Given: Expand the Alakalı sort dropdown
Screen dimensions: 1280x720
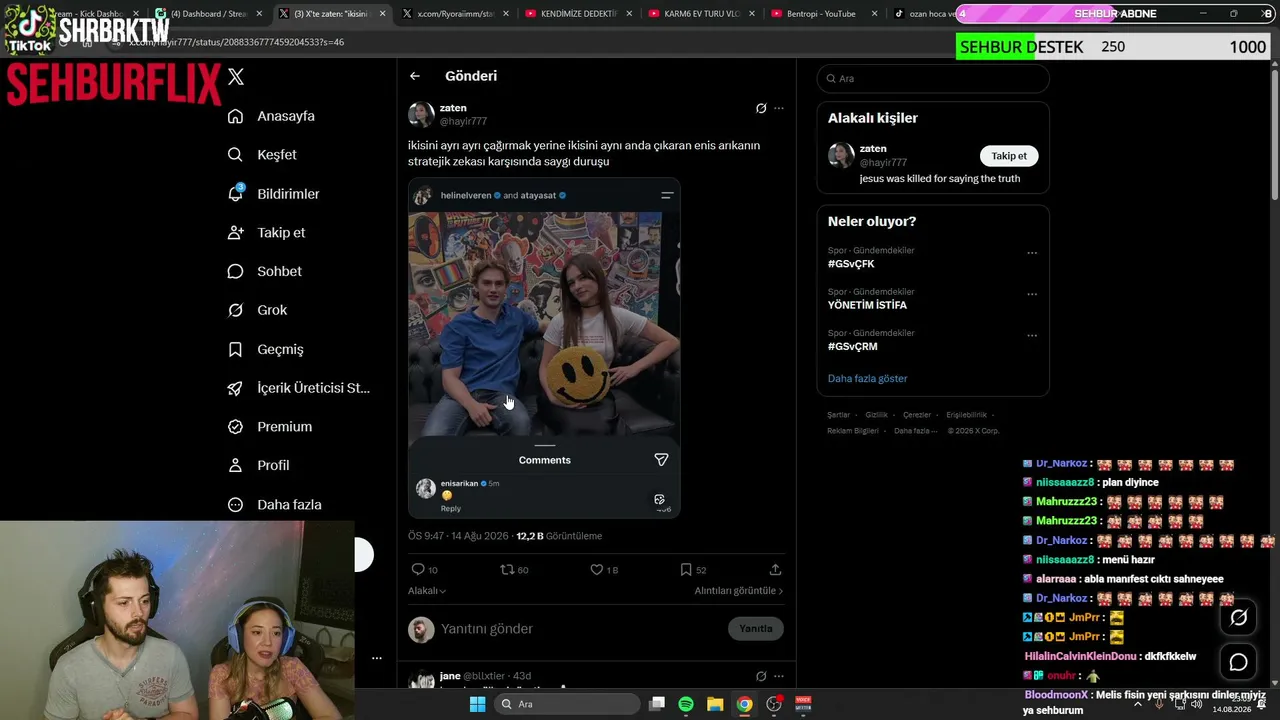Looking at the screenshot, I should pos(427,591).
